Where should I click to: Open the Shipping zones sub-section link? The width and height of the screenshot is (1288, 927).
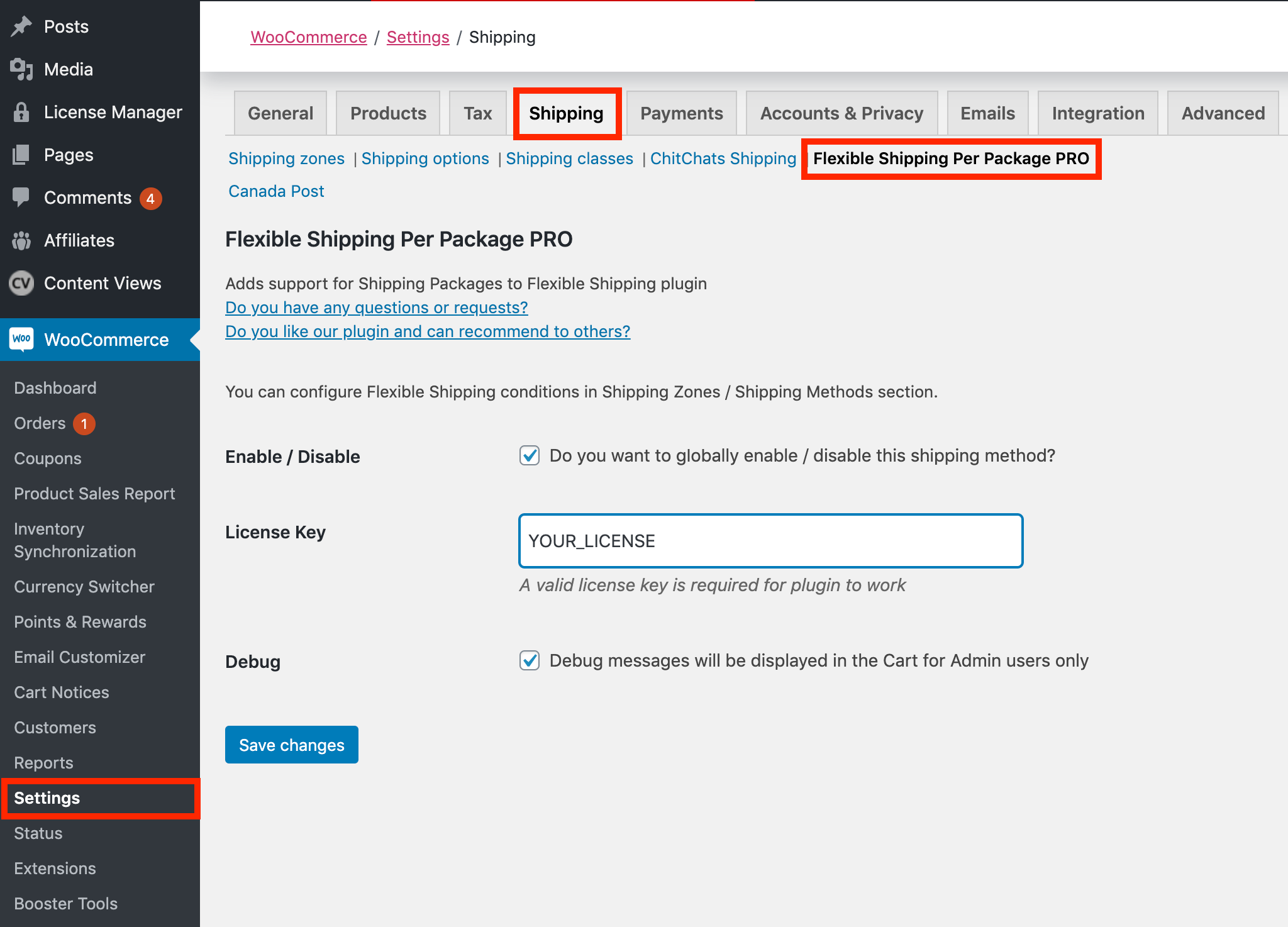[x=286, y=158]
